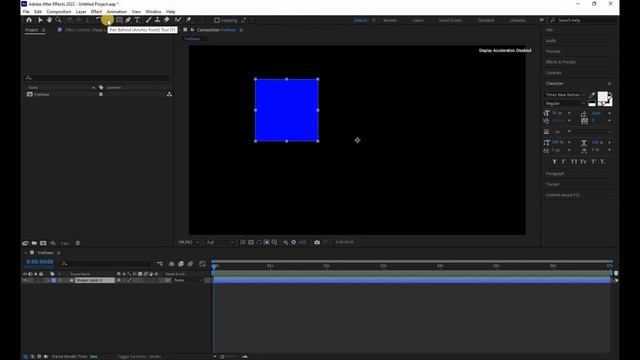Toggle Faux Bold in Character panel
Image resolution: width=640 pixels, height=360 pixels.
[x=554, y=162]
